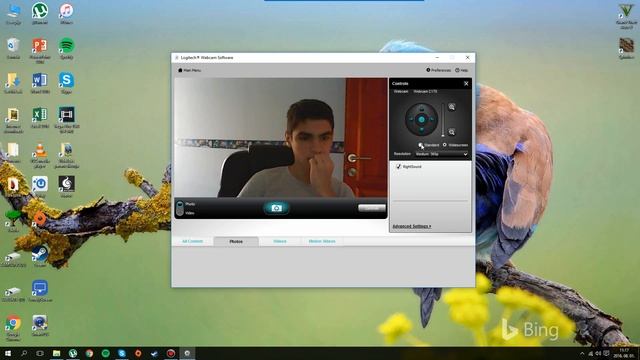Viewport: 640px width, 360px height.
Task: Zoom in the webcam with the upper magnifier
Action: (x=451, y=107)
